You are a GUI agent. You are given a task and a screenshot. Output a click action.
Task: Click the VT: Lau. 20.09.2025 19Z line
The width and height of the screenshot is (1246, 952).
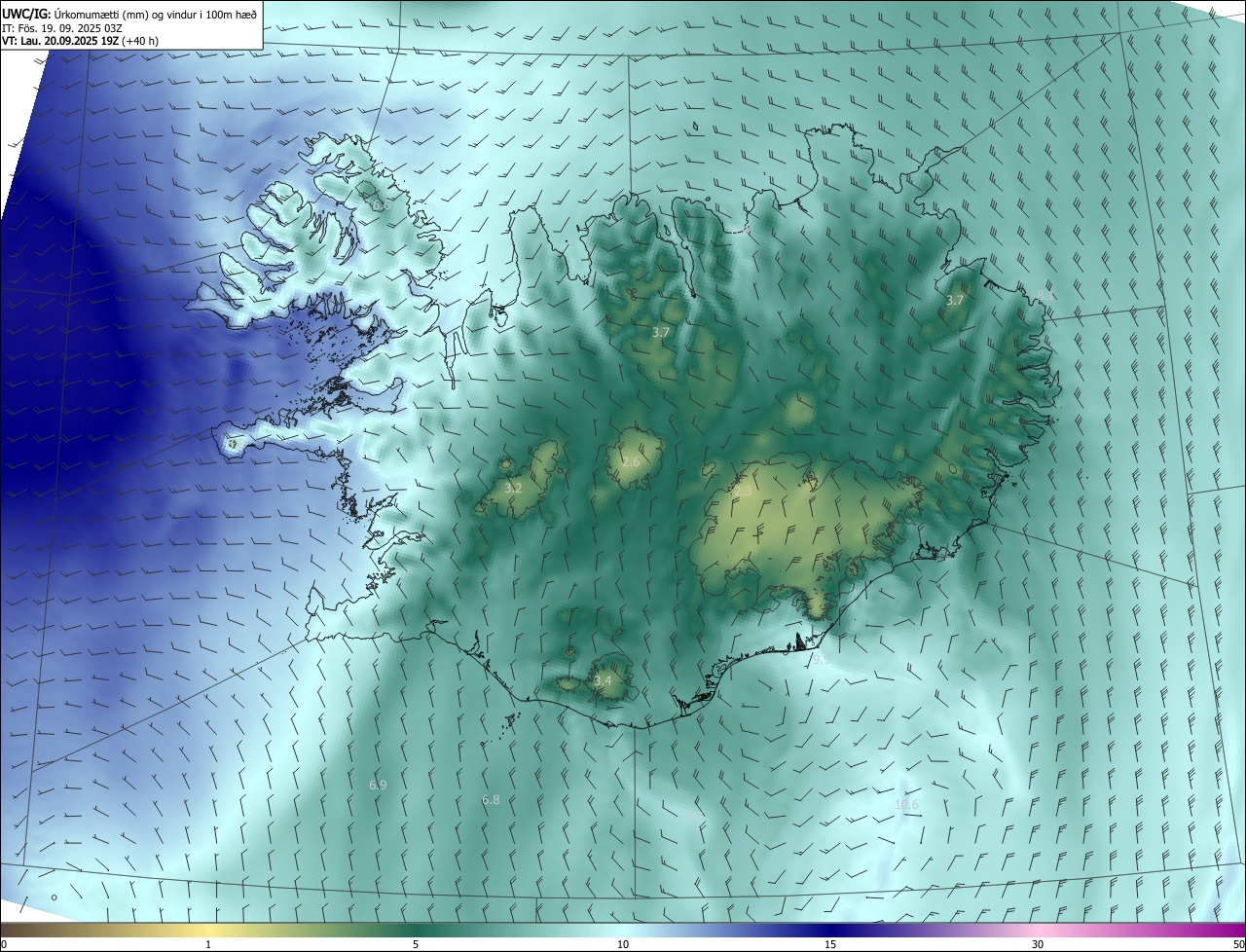tap(81, 41)
